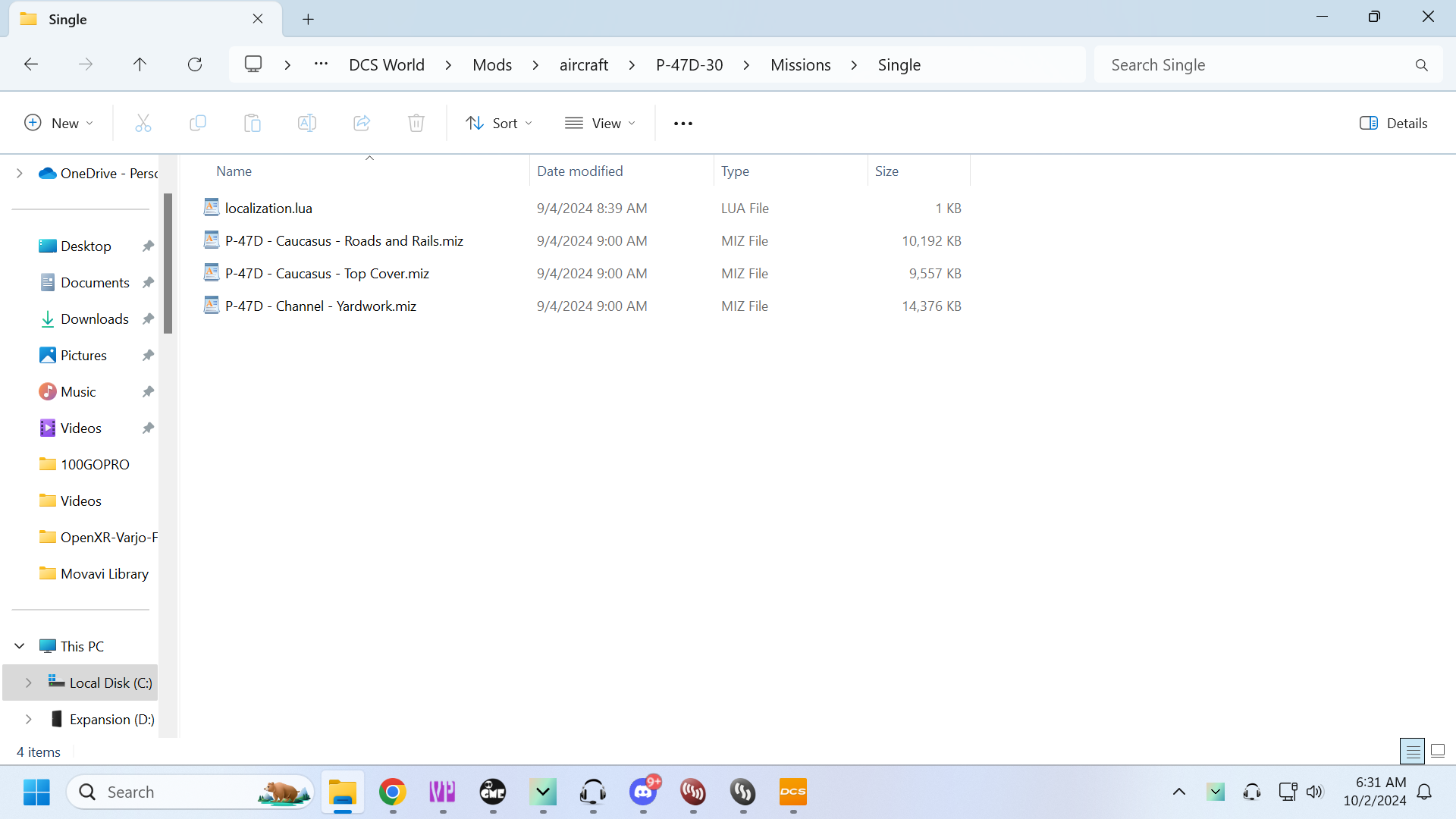The height and width of the screenshot is (819, 1456).
Task: Show hidden system tray icons
Action: pyautogui.click(x=1179, y=792)
